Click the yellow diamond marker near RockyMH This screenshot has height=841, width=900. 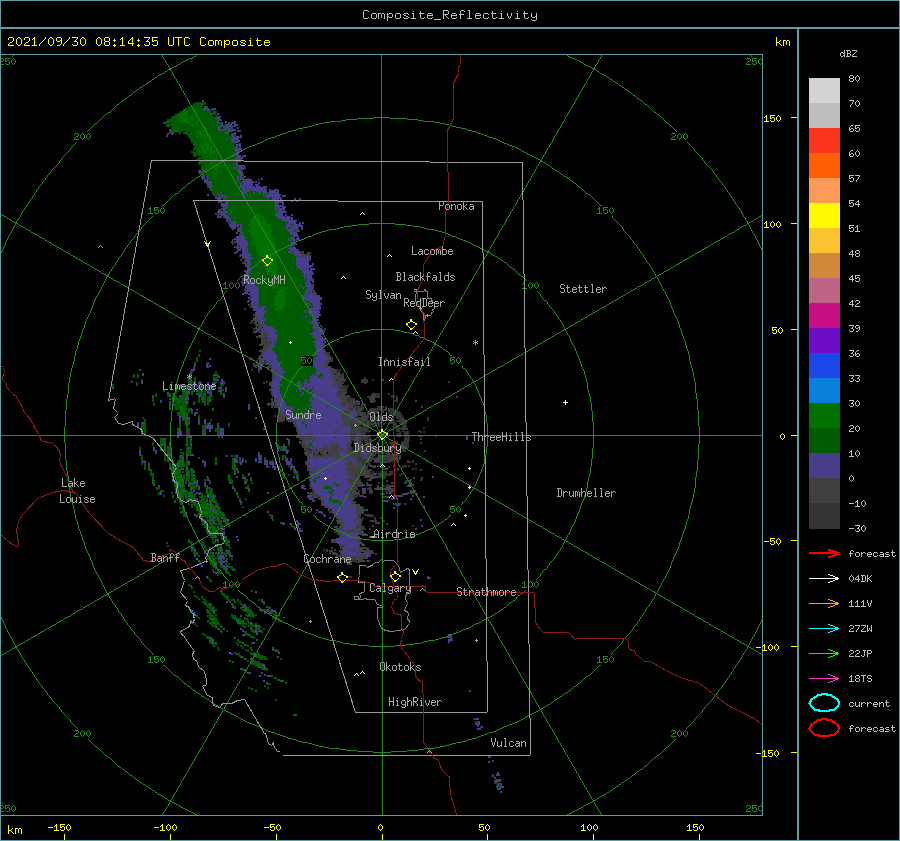(267, 261)
